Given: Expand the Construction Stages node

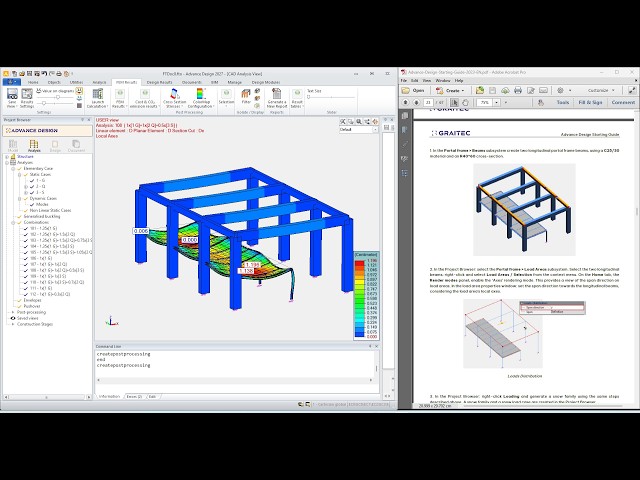Looking at the screenshot, I should point(13,324).
